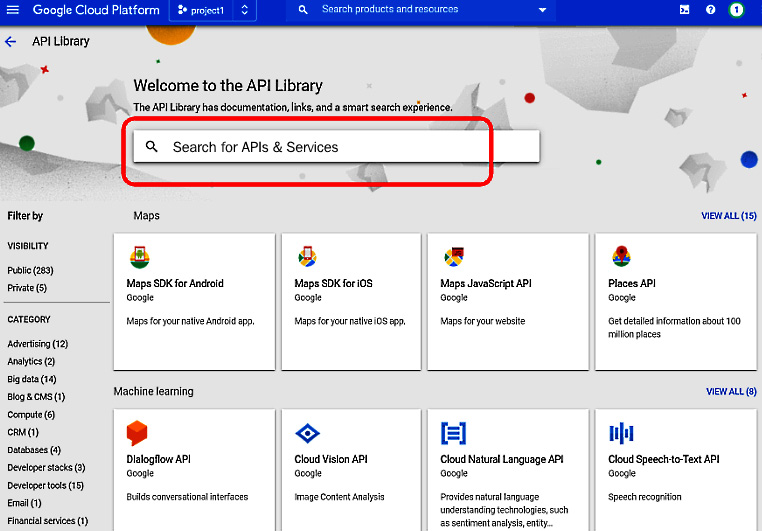Image resolution: width=762 pixels, height=531 pixels.
Task: Click the Maps SDK for Android icon
Action: click(139, 257)
